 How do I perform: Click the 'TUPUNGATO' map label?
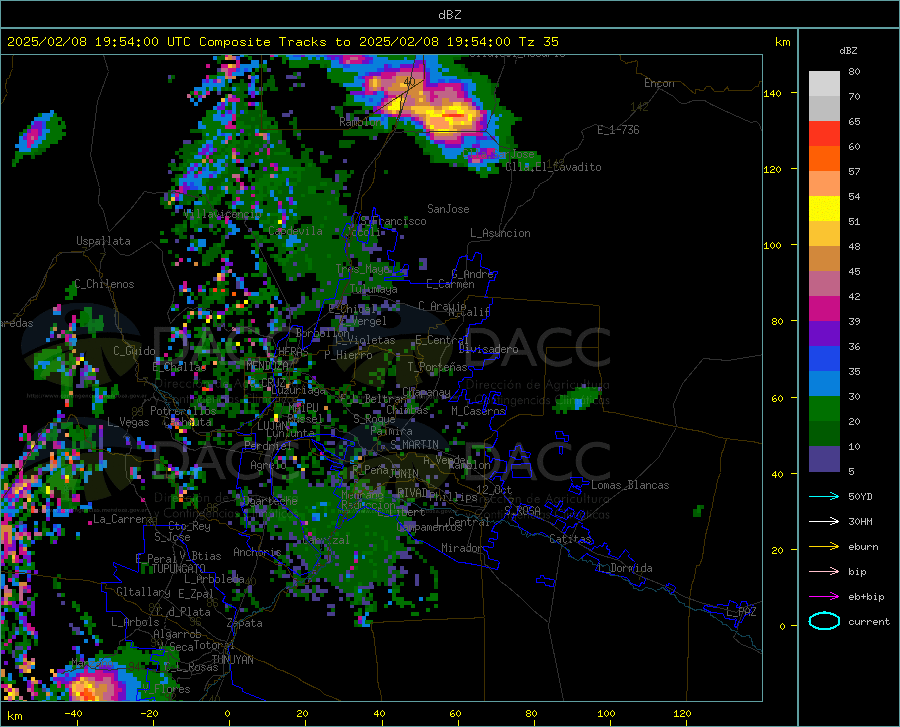pyautogui.click(x=179, y=568)
